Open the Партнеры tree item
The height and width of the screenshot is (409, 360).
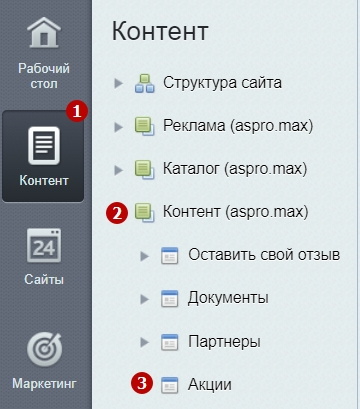click(224, 342)
